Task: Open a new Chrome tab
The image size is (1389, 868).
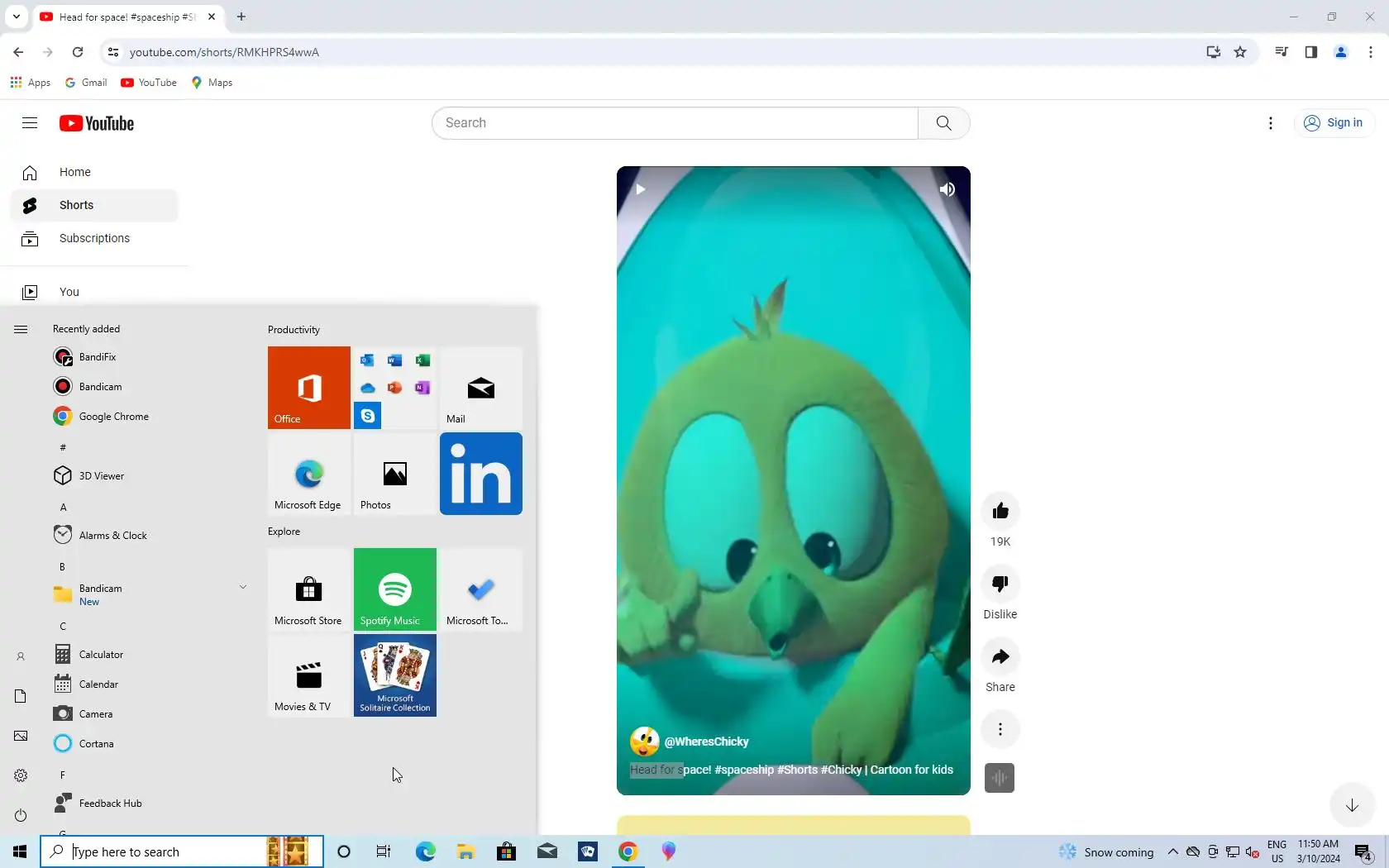Action: pyautogui.click(x=241, y=17)
